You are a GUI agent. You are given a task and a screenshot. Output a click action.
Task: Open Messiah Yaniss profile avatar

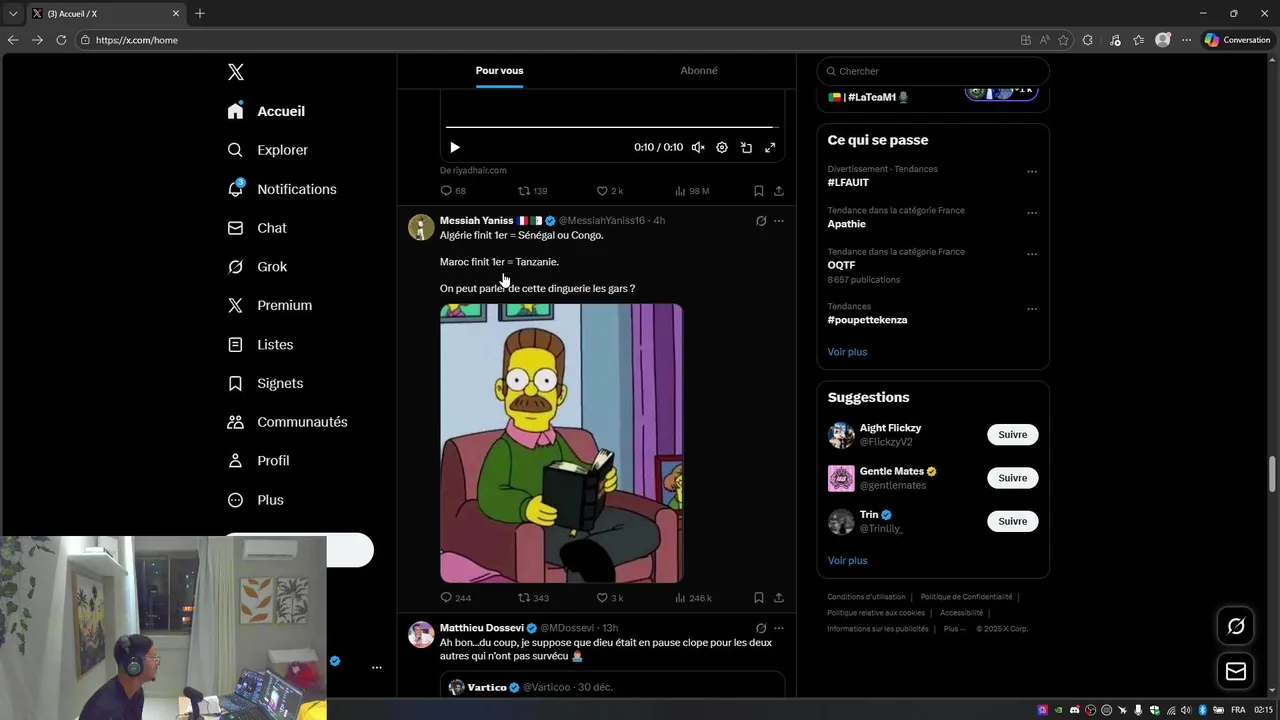click(421, 227)
